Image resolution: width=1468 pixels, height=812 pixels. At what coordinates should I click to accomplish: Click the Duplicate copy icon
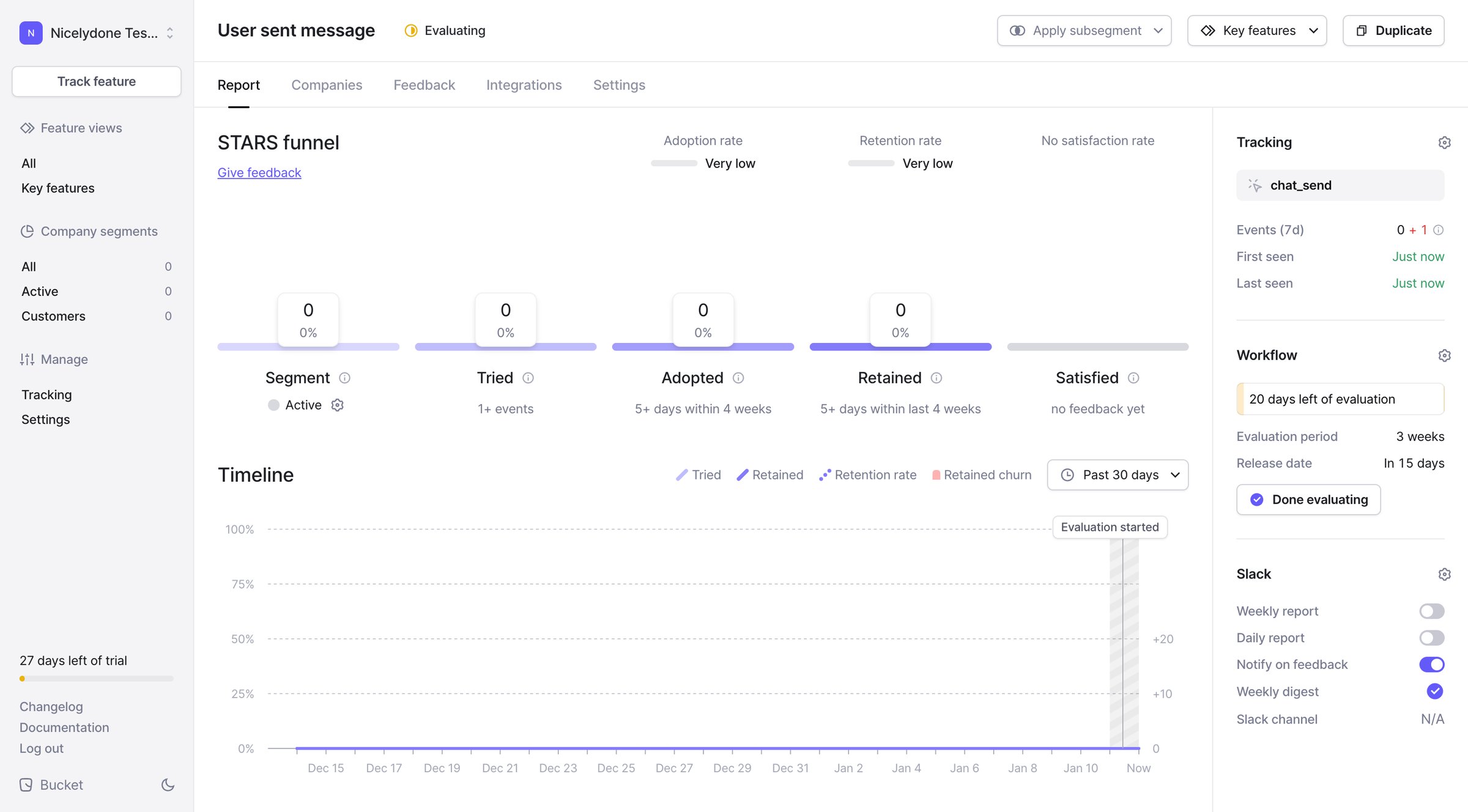[x=1362, y=31]
